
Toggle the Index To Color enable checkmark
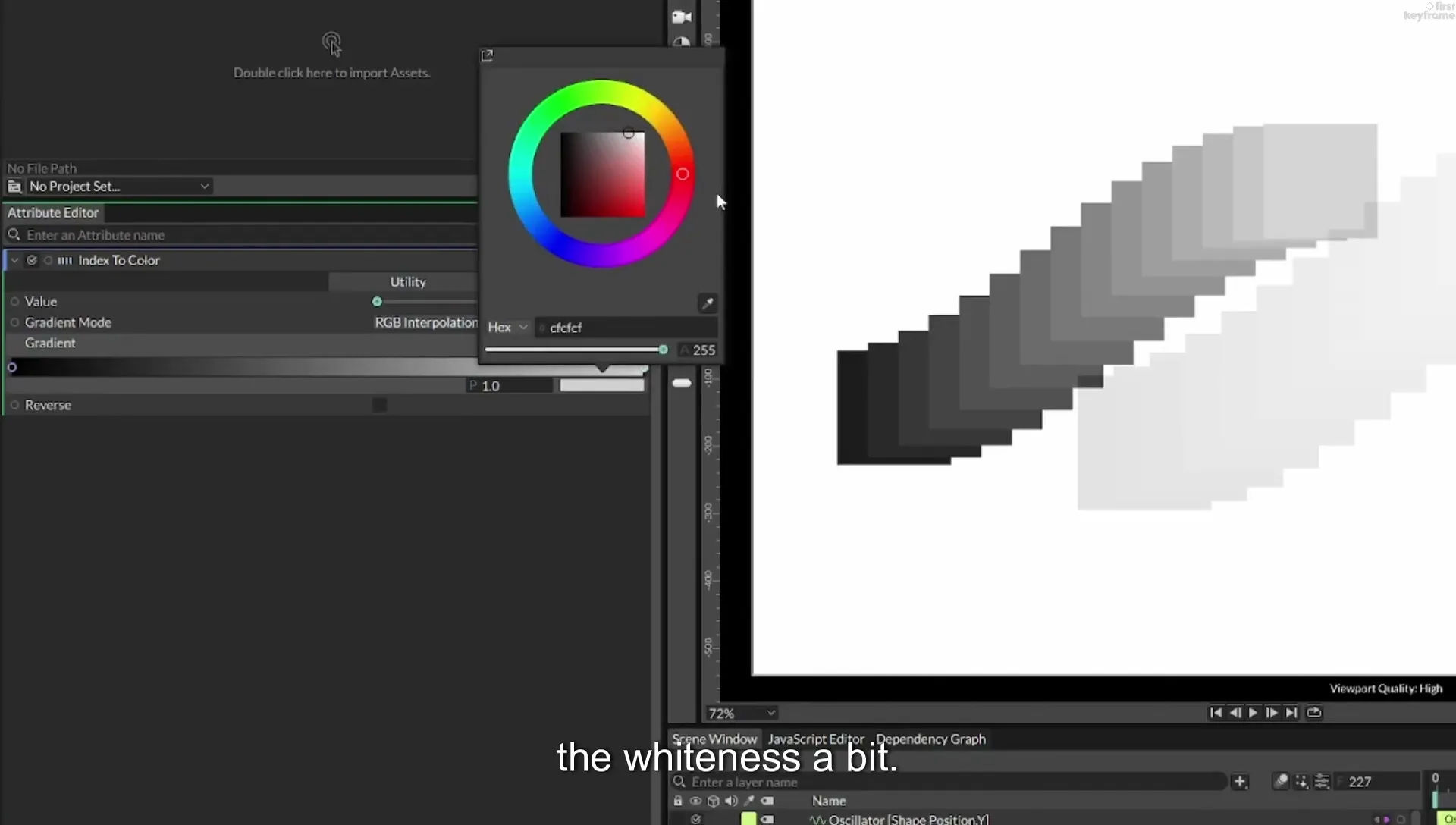tap(32, 260)
